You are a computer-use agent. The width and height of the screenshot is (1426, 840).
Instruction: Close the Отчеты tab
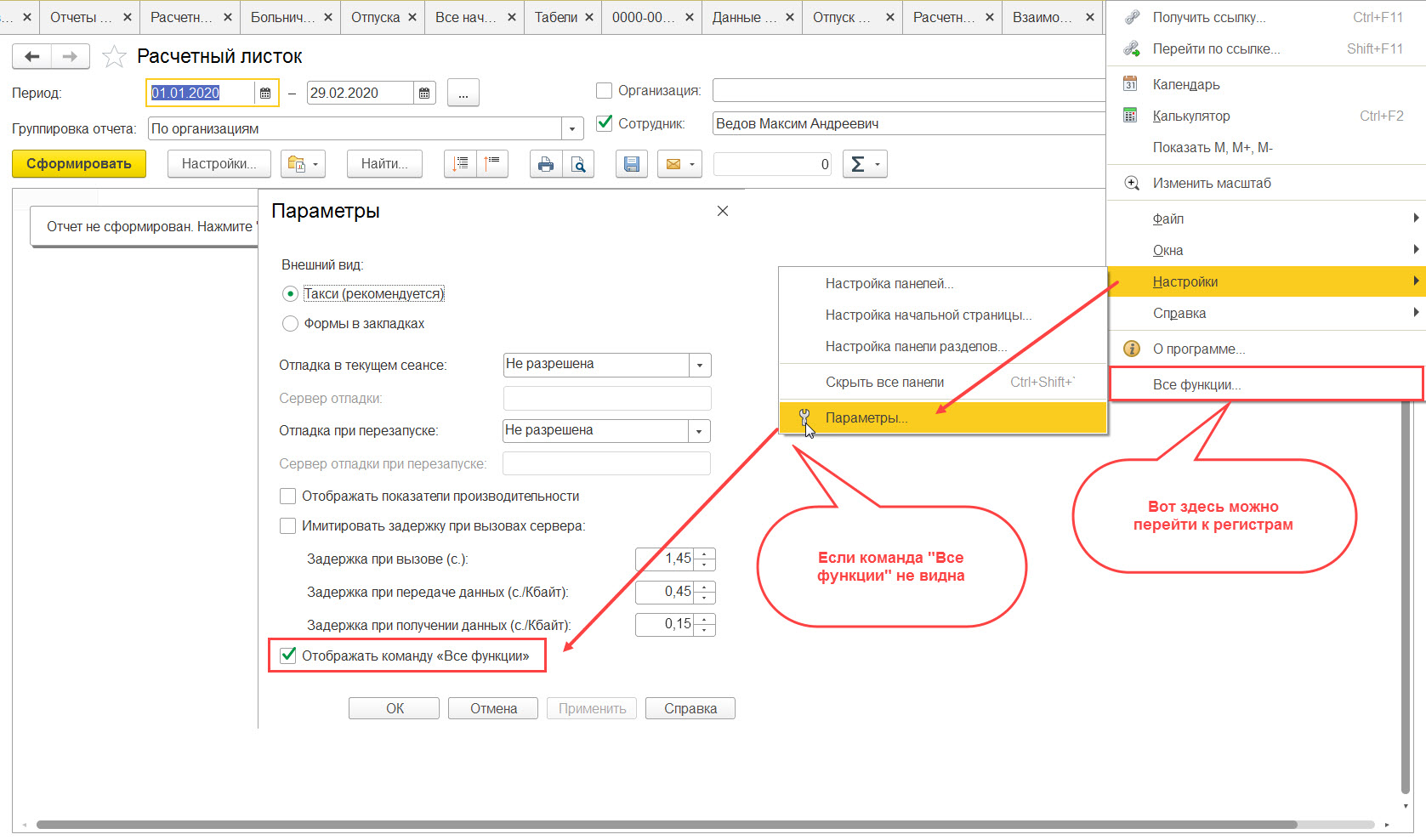point(127,17)
